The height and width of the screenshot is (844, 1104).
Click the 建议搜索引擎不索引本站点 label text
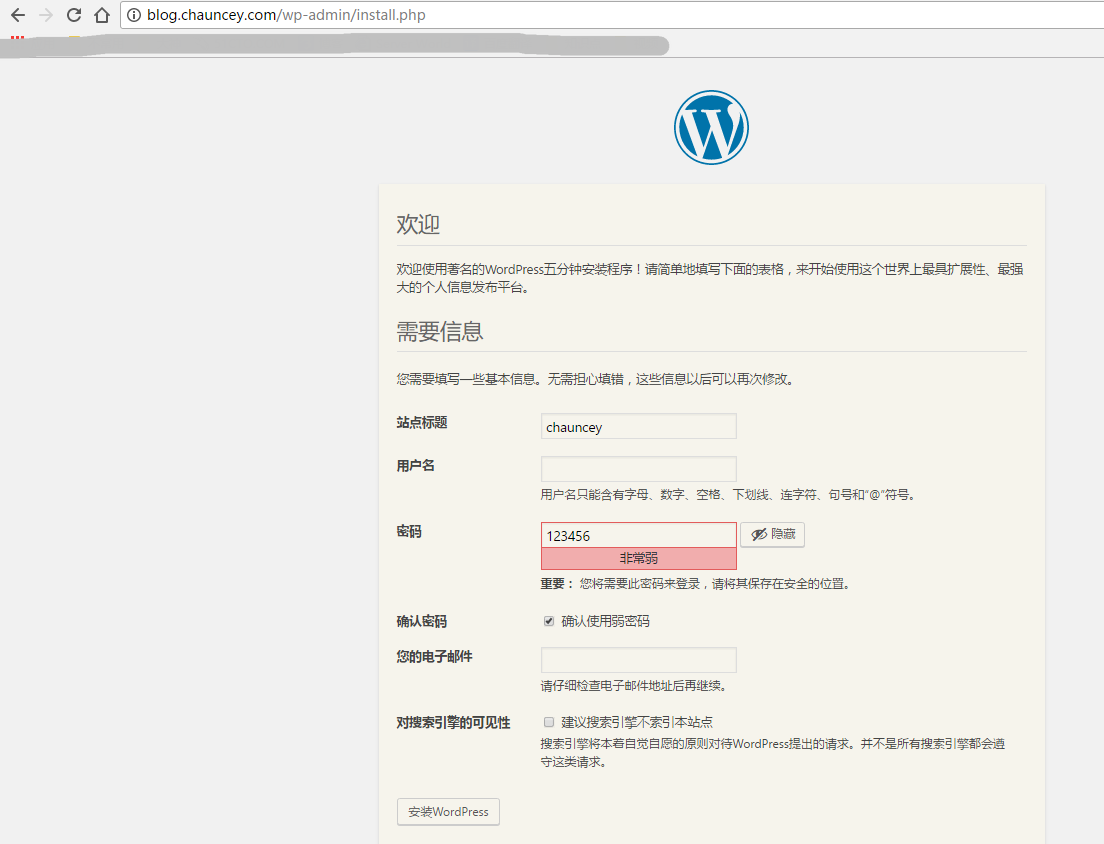coord(637,722)
